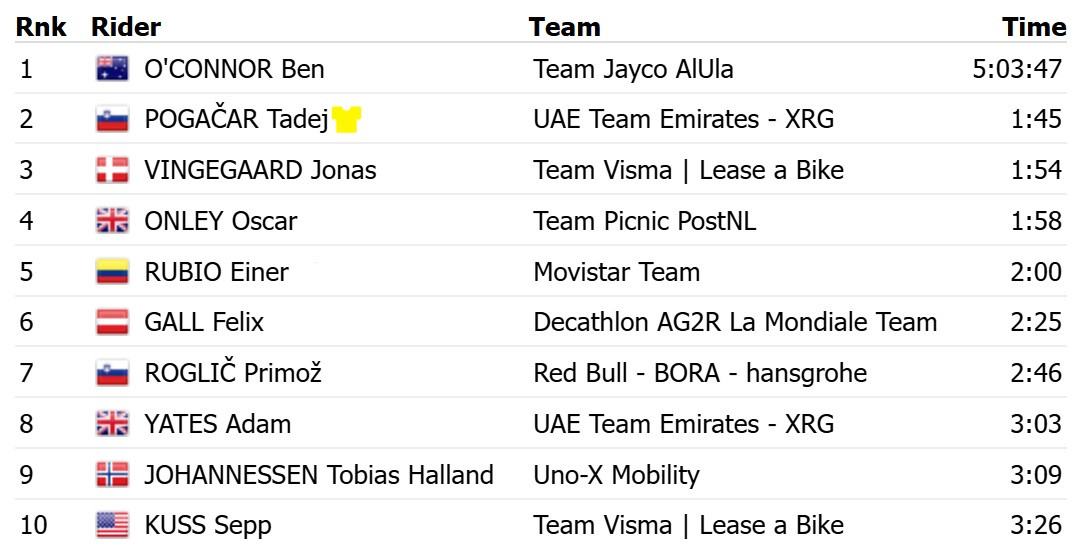Click the Danish flag beside Vingegaard
Viewport: 1072px width, 548px height.
[112, 171]
